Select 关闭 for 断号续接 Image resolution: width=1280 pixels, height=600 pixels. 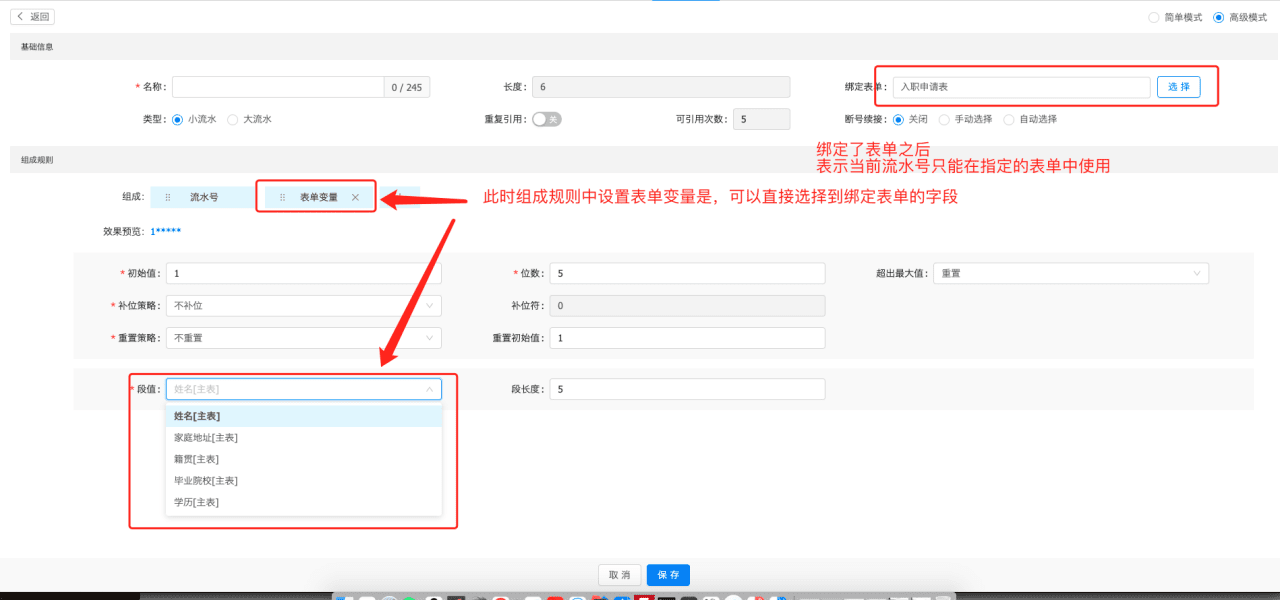click(x=898, y=119)
